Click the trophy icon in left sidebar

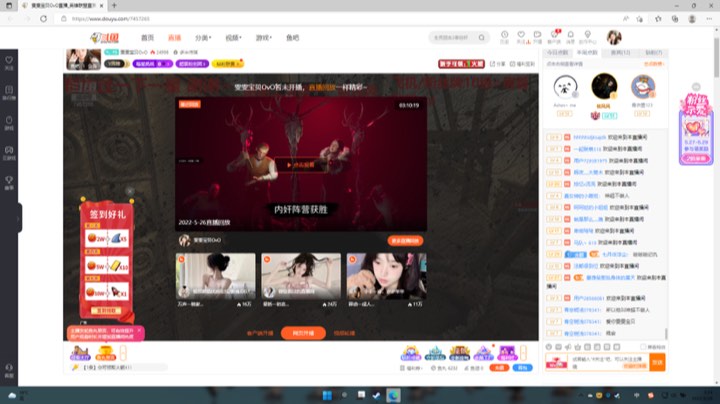pyautogui.click(x=9, y=182)
